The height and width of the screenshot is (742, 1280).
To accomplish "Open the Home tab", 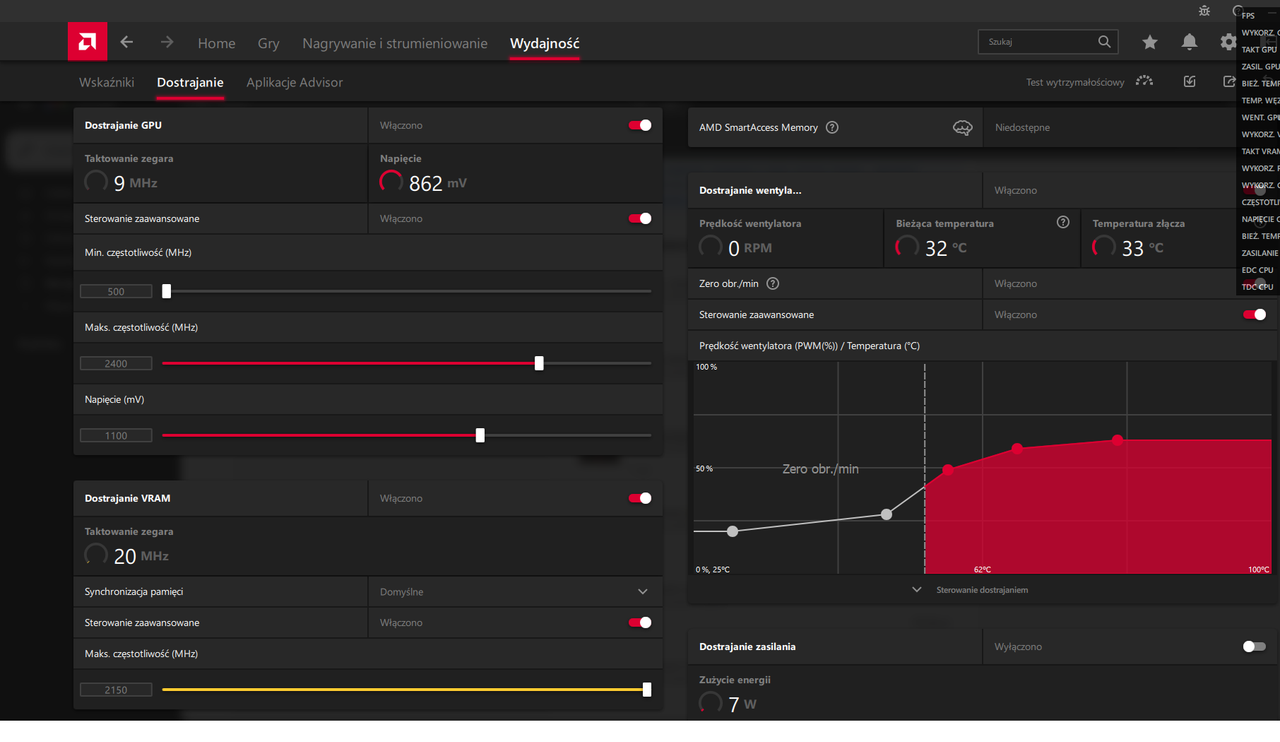I will (217, 43).
